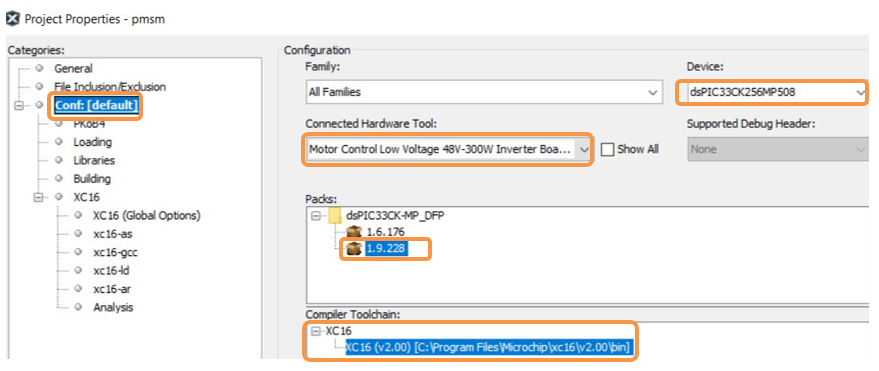Click the package icon beside 1.9.228
The width and height of the screenshot is (879, 371).
point(353,249)
